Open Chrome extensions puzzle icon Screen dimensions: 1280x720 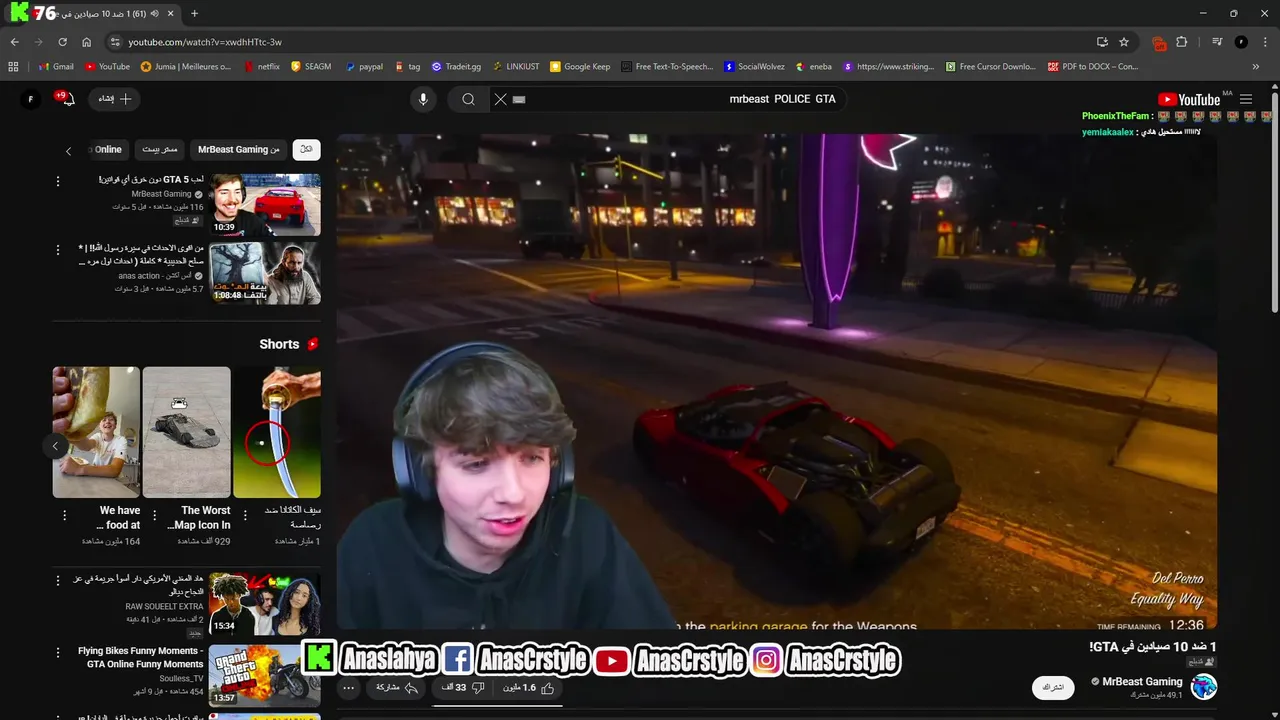(x=1182, y=42)
